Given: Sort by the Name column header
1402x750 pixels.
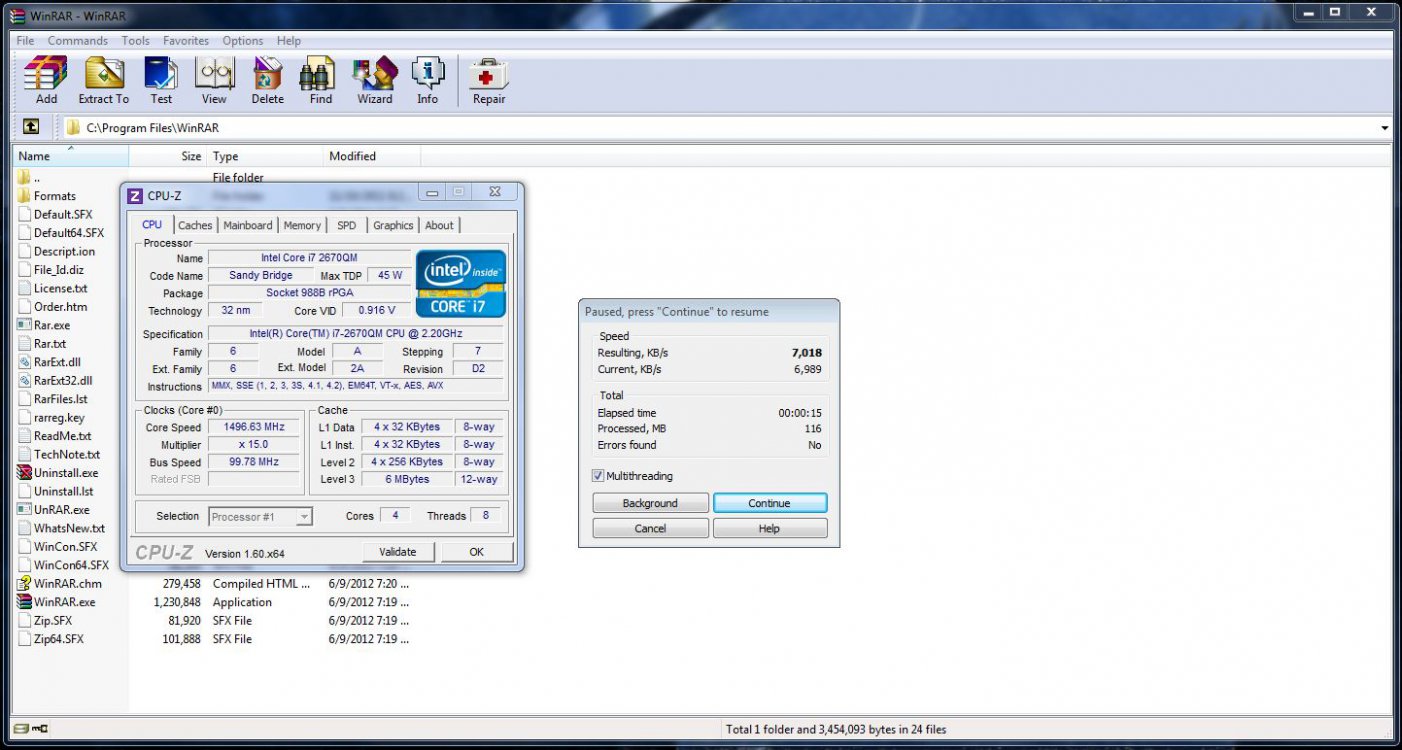Looking at the screenshot, I should [70, 156].
